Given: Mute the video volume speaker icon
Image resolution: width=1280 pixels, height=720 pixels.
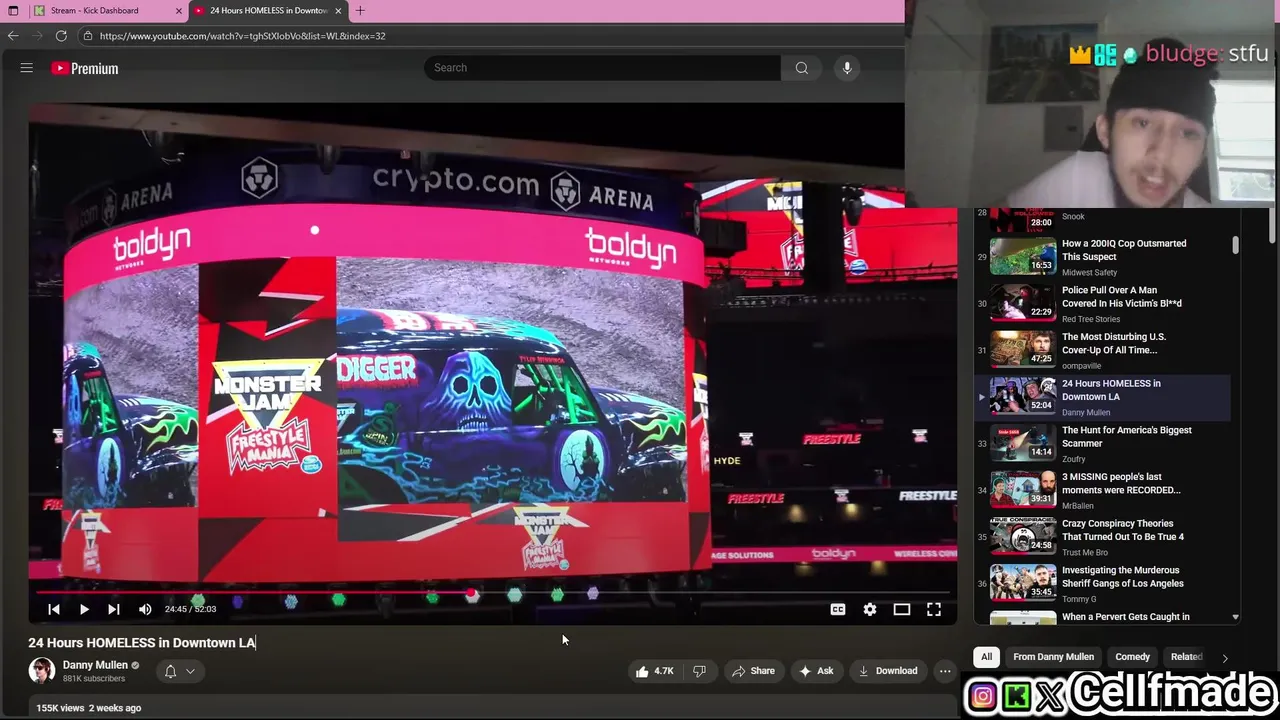Looking at the screenshot, I should (x=145, y=609).
